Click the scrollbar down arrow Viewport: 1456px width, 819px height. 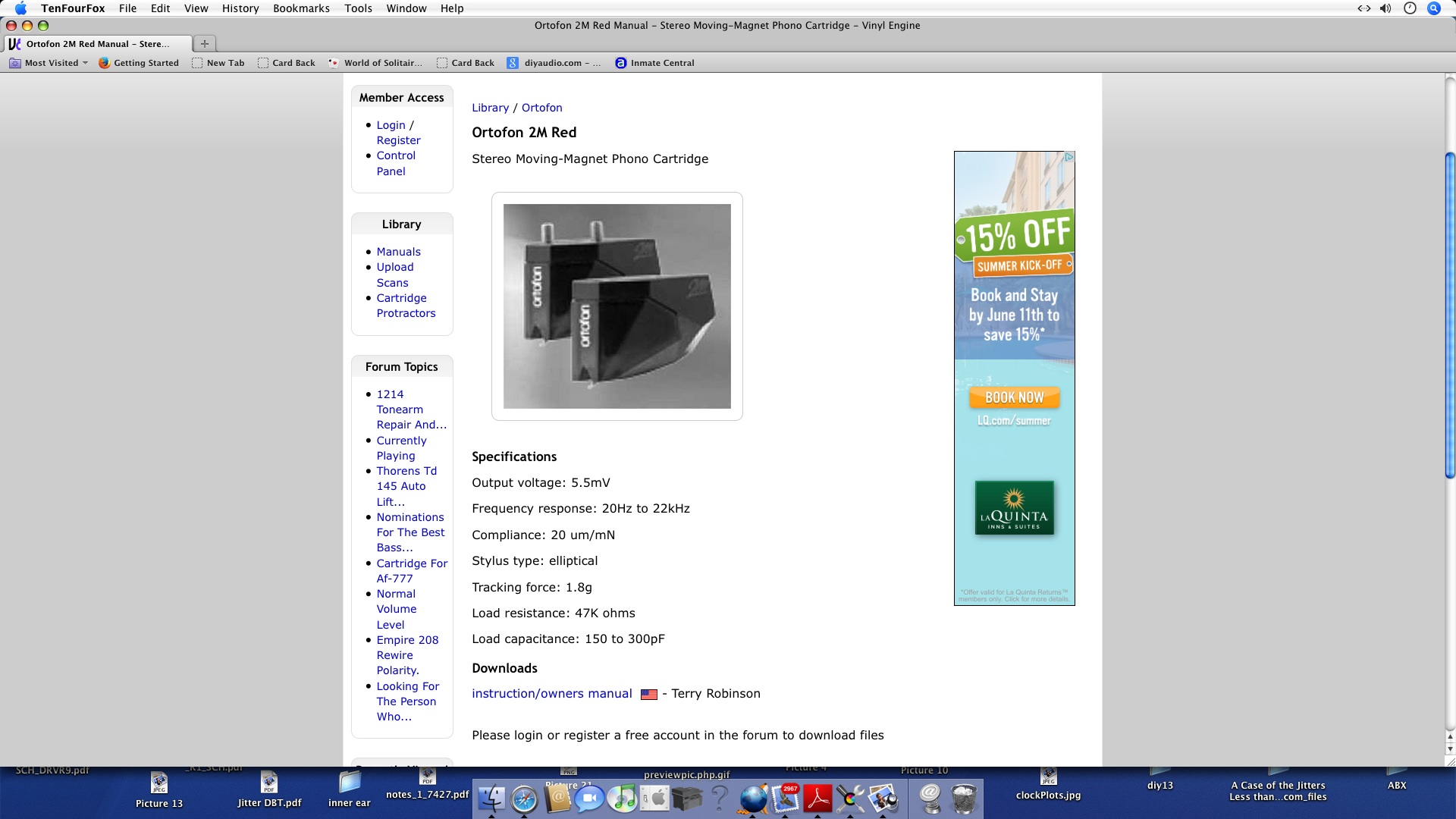[x=1449, y=749]
